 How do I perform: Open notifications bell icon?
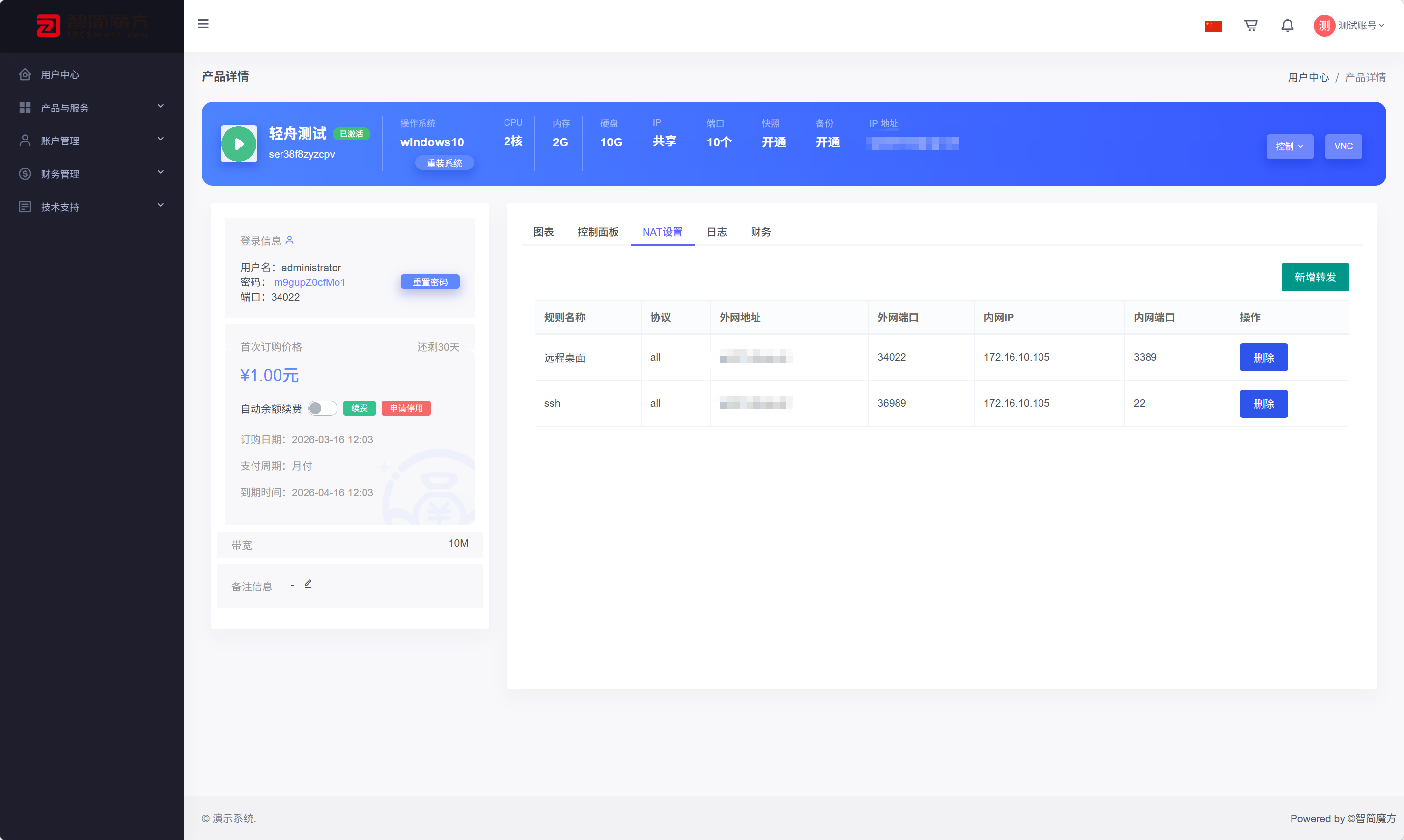(1287, 26)
